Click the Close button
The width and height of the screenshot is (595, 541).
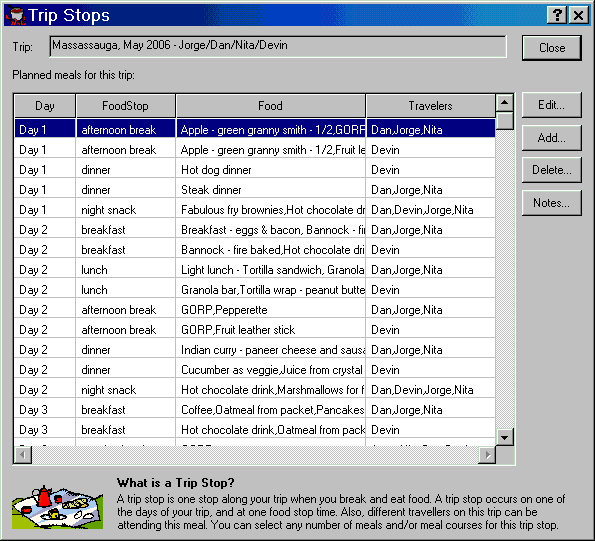[x=552, y=48]
